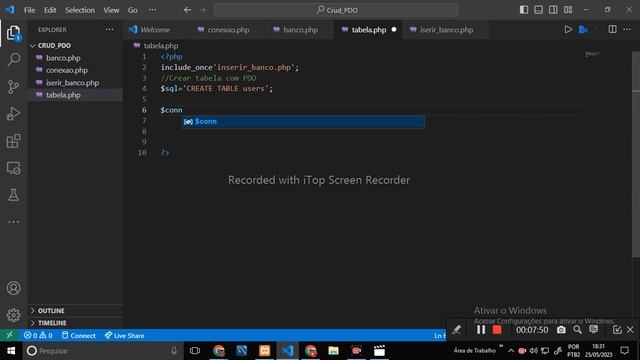Viewport: 640px width, 360px height.
Task: Open Explorer views and more actions ellipsis
Action: (109, 29)
